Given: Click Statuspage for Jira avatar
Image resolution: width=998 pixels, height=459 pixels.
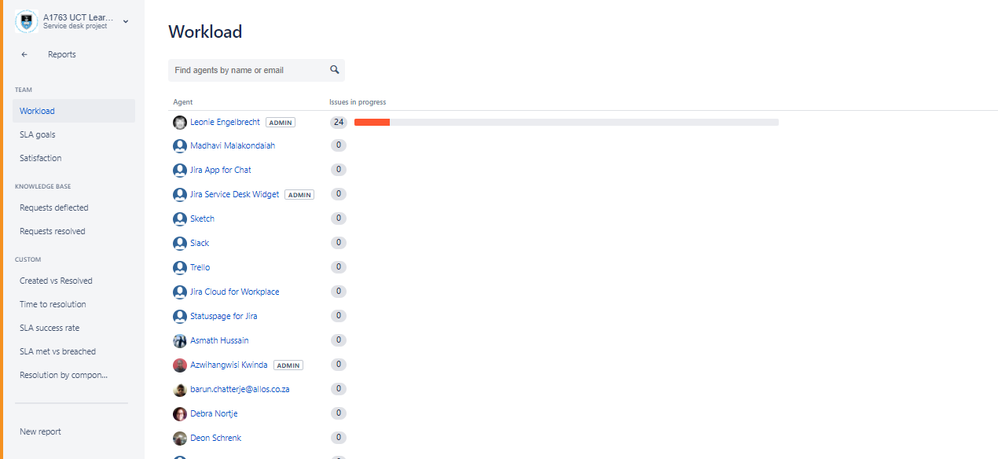Looking at the screenshot, I should tap(179, 316).
